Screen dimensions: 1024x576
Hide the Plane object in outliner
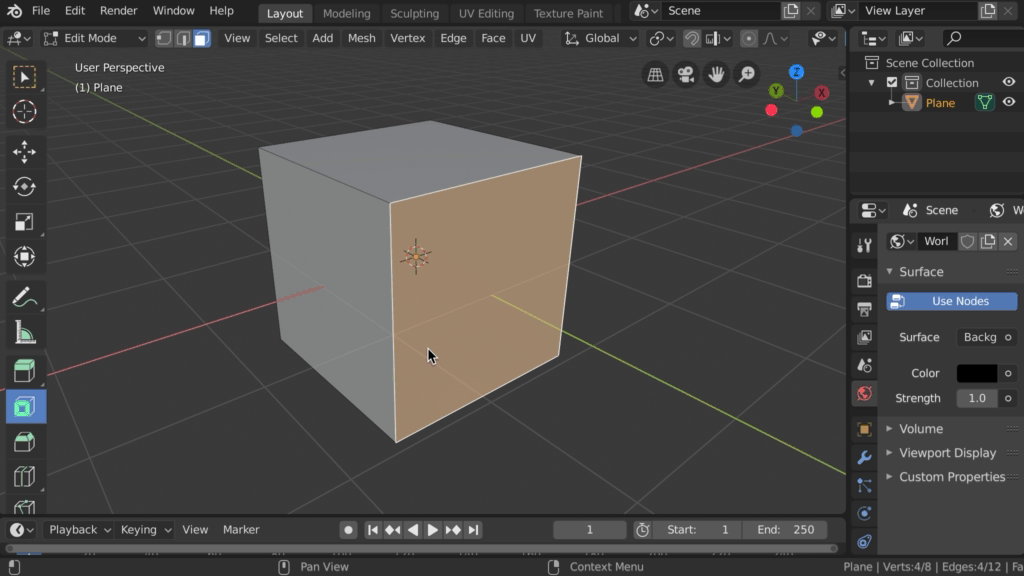[x=1009, y=102]
